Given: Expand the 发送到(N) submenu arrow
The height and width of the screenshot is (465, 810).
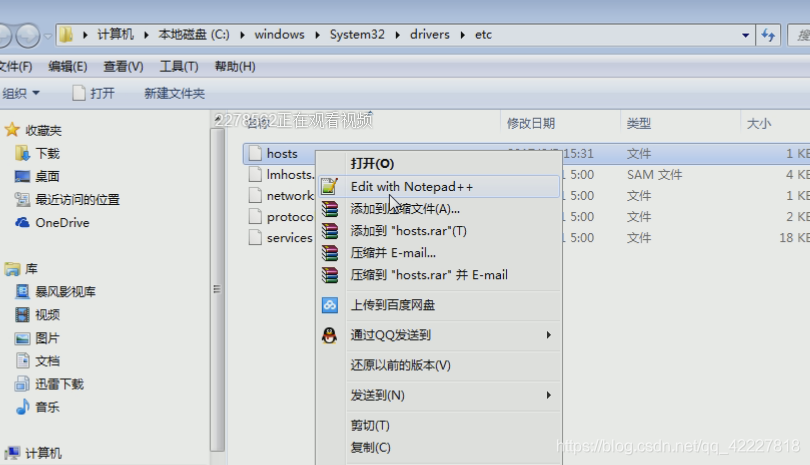Looking at the screenshot, I should (549, 395).
